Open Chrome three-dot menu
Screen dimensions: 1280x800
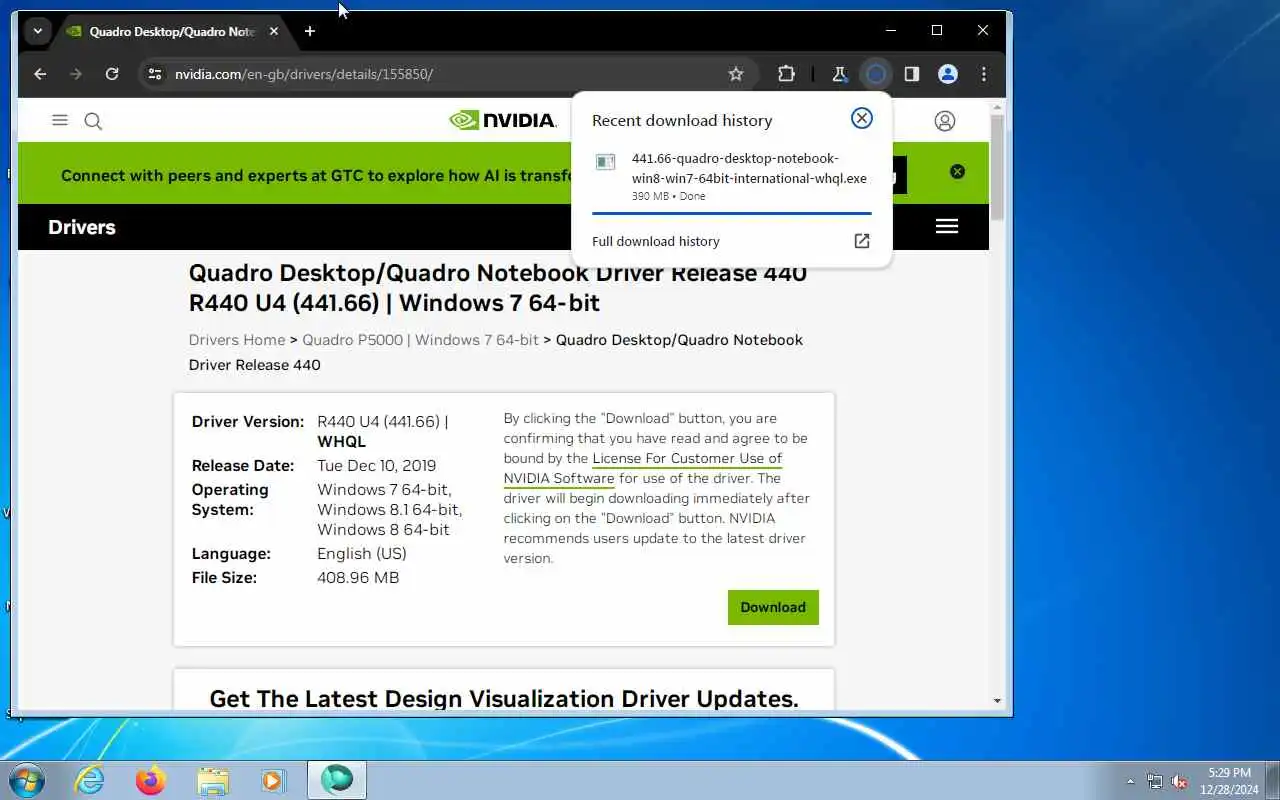tap(984, 74)
